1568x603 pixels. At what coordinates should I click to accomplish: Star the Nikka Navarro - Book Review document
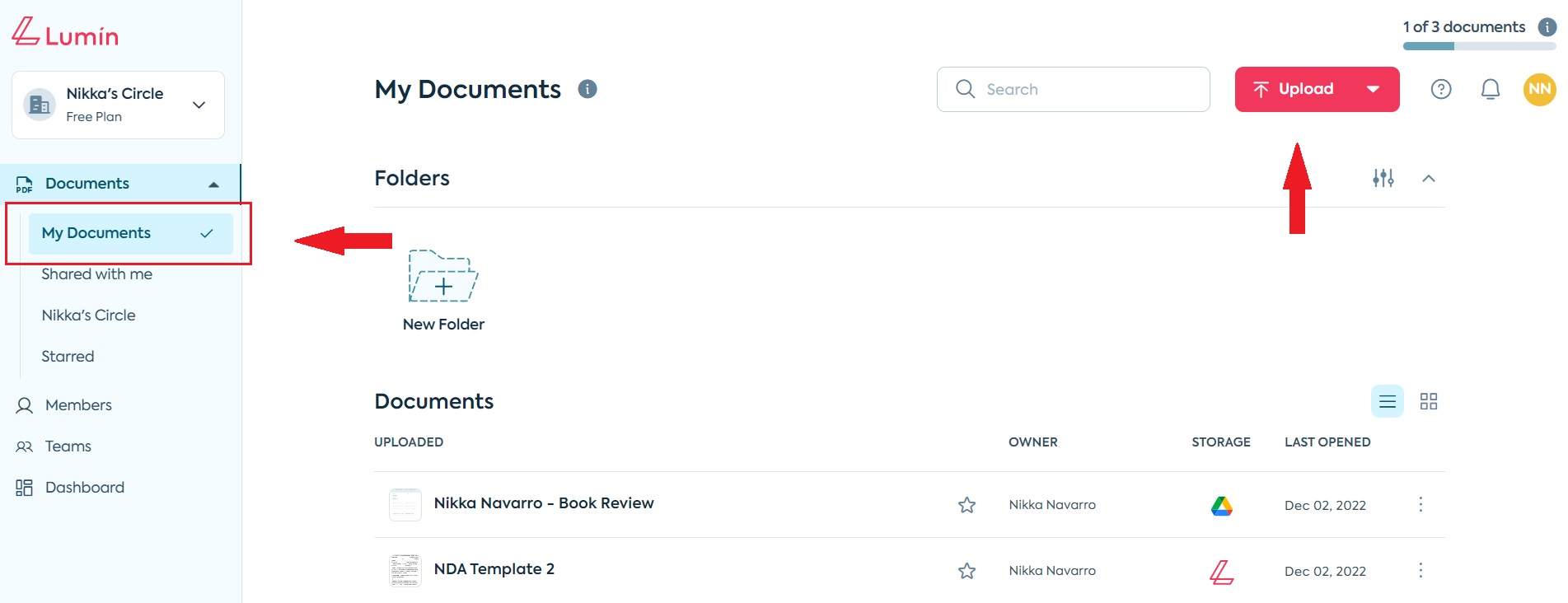pyautogui.click(x=967, y=505)
